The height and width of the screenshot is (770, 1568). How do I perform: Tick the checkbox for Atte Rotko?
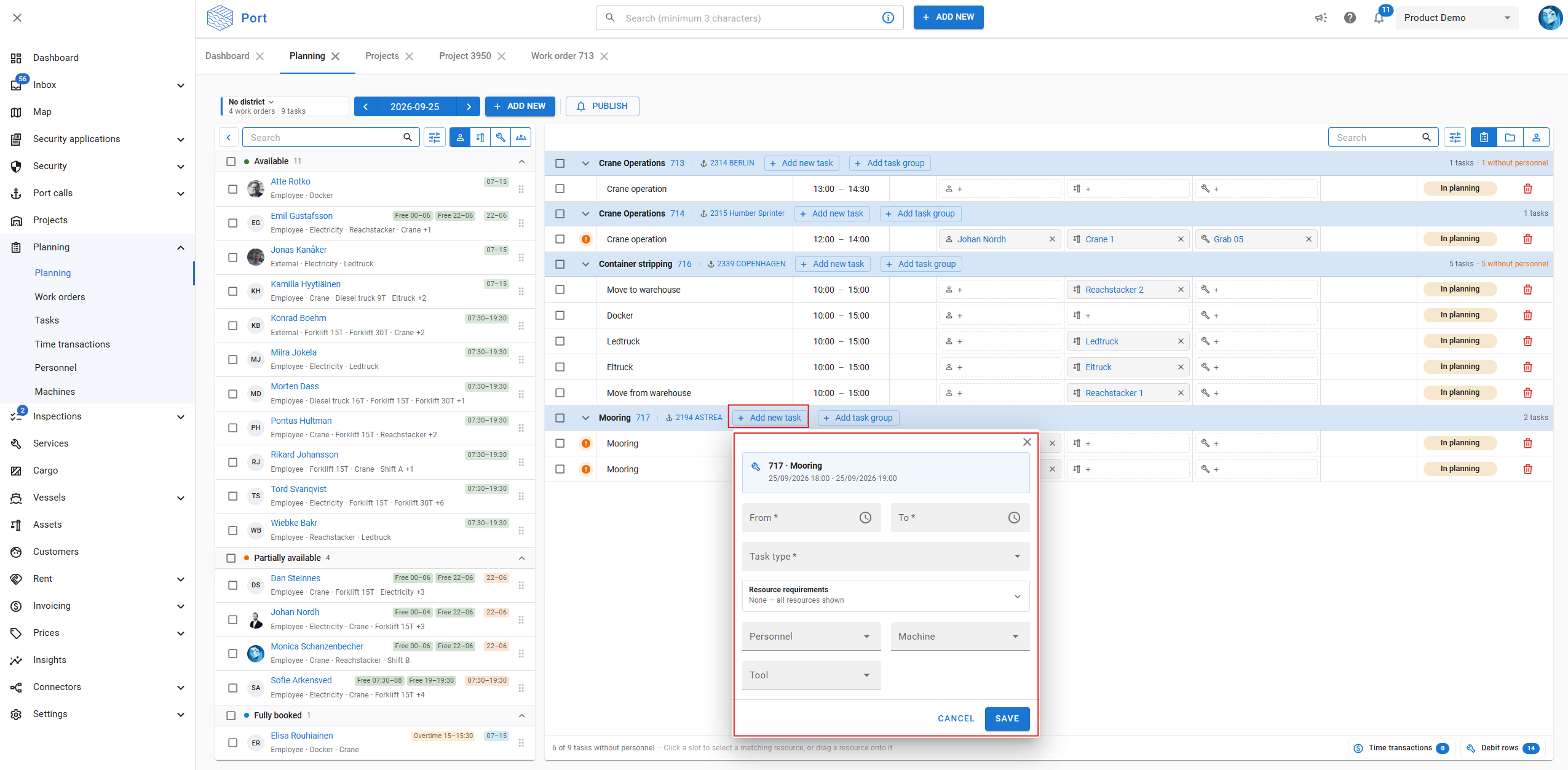point(232,189)
